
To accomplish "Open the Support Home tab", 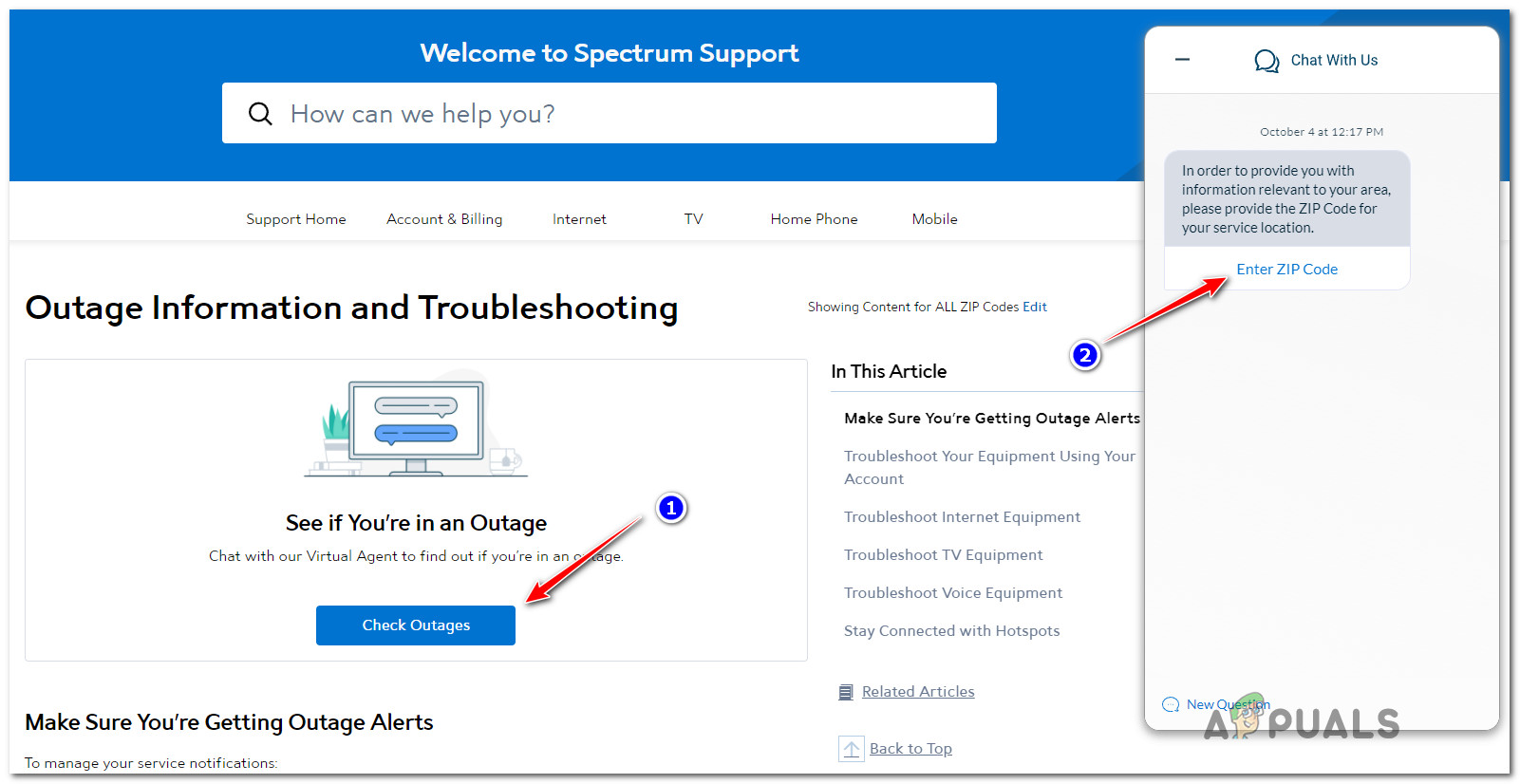I will pos(296,219).
